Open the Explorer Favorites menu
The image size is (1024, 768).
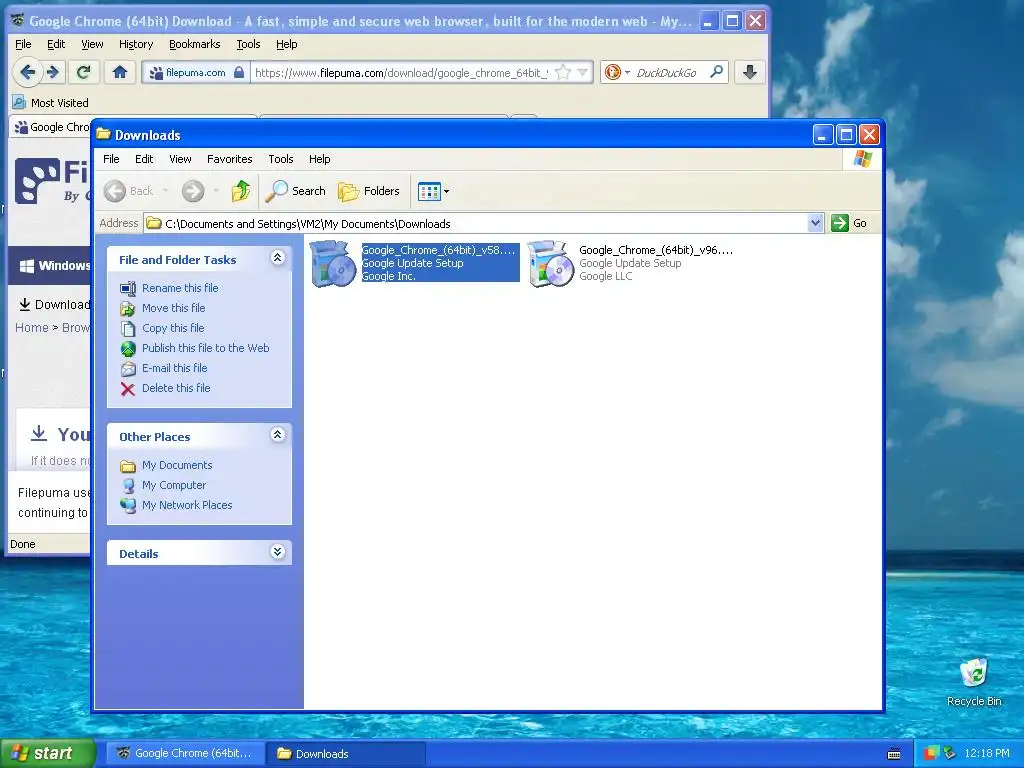229,159
